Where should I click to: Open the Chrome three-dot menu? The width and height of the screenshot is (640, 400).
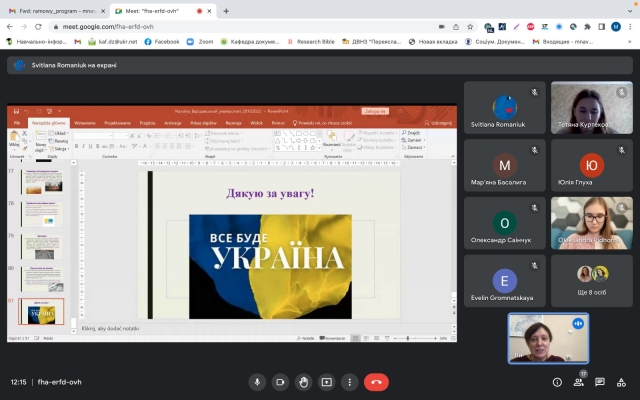coord(631,27)
